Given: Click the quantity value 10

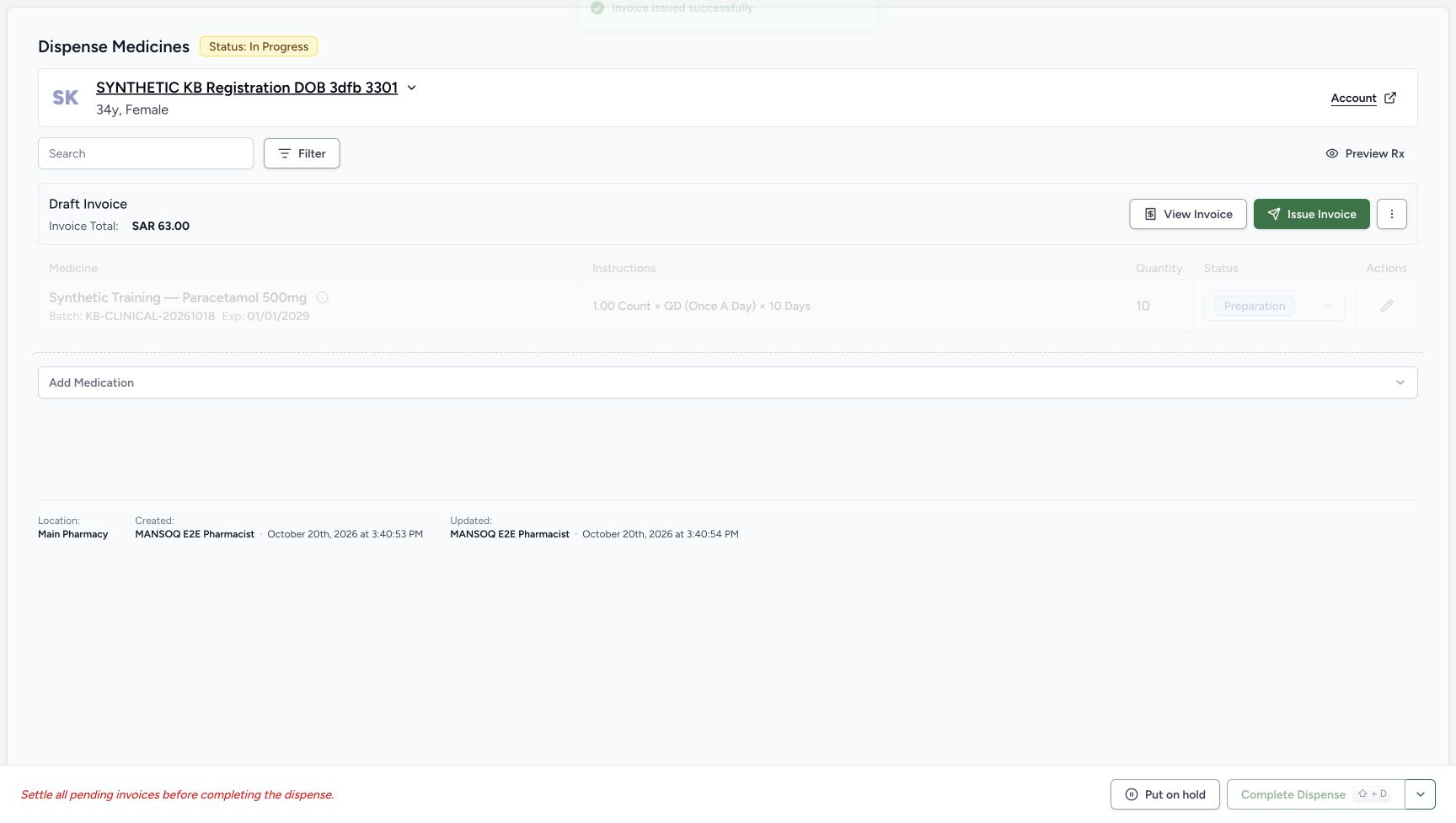Looking at the screenshot, I should click(x=1143, y=306).
